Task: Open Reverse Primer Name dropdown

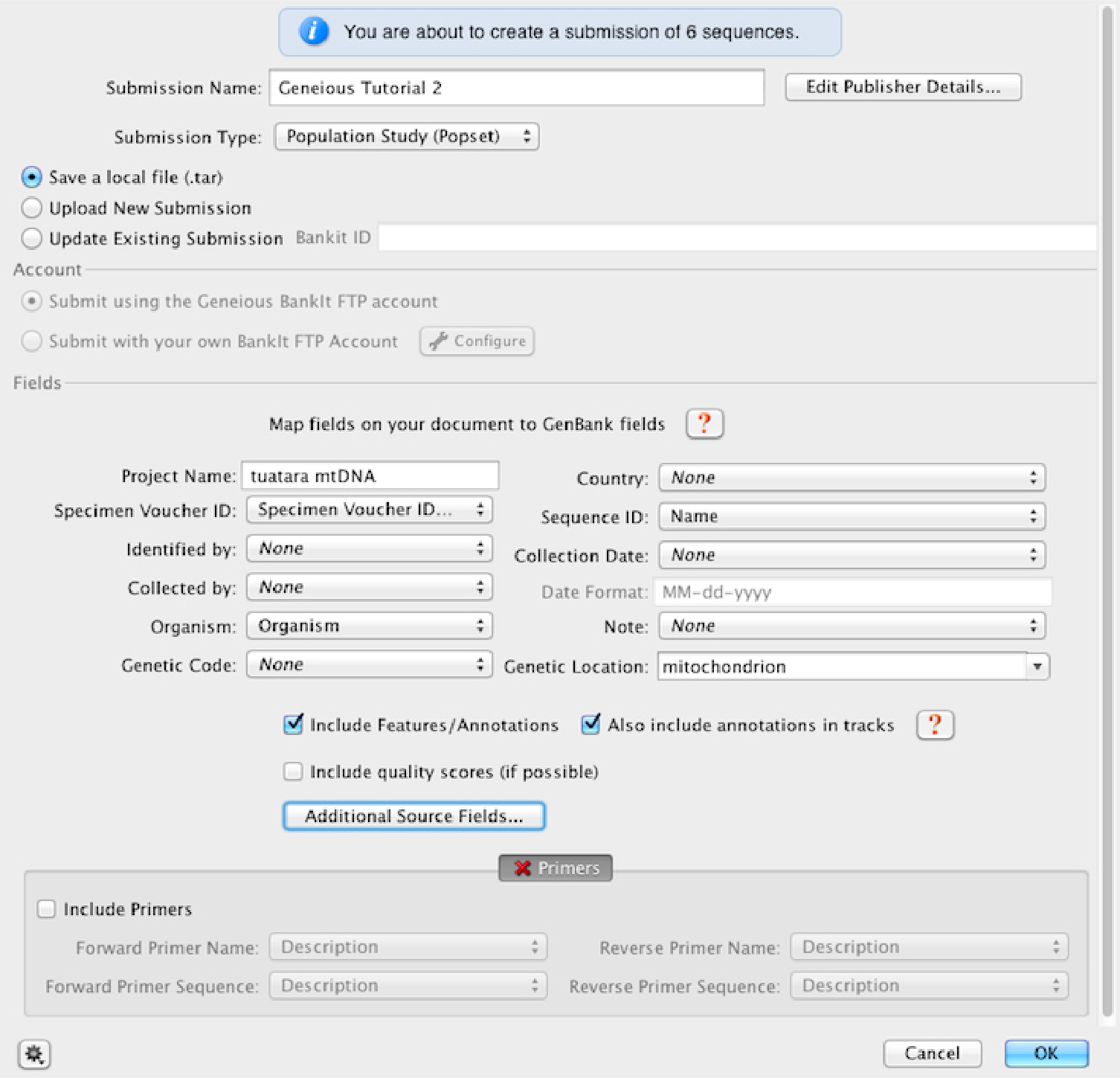Action: (930, 947)
